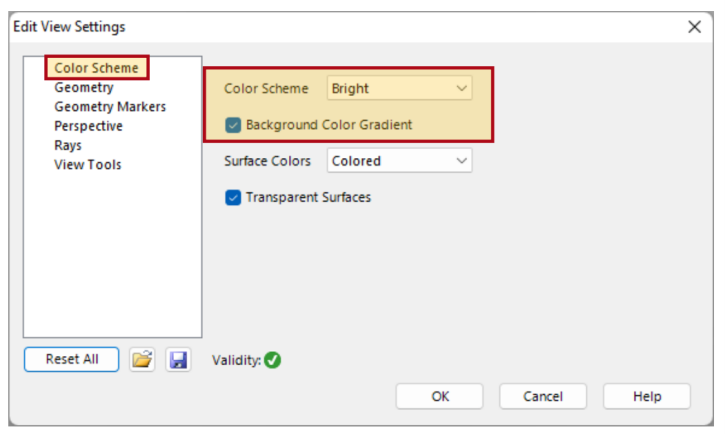Select Geometry in the settings list
This screenshot has width=725, height=434.
[84, 87]
